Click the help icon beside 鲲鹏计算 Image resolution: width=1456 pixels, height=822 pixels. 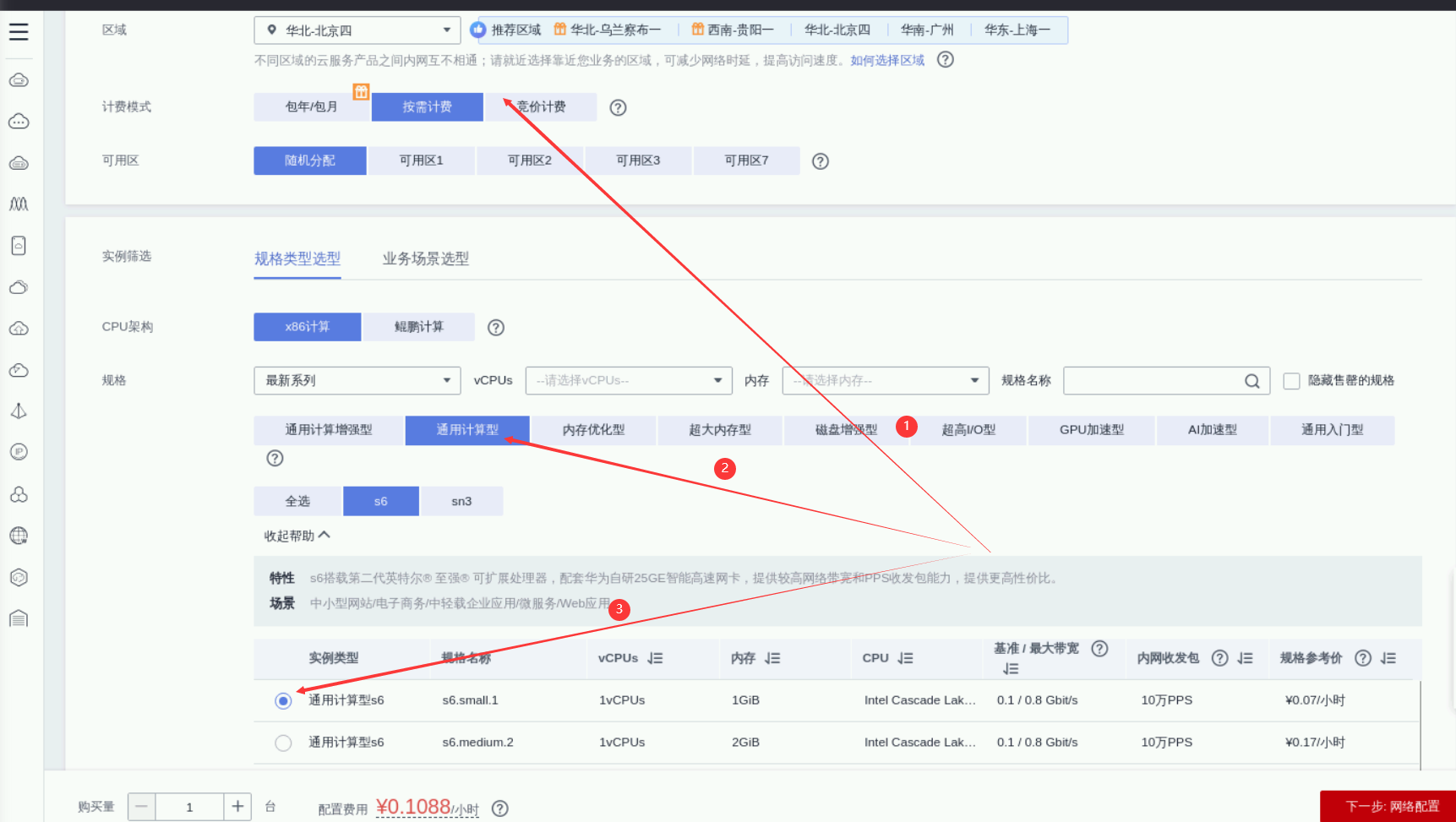coord(496,328)
